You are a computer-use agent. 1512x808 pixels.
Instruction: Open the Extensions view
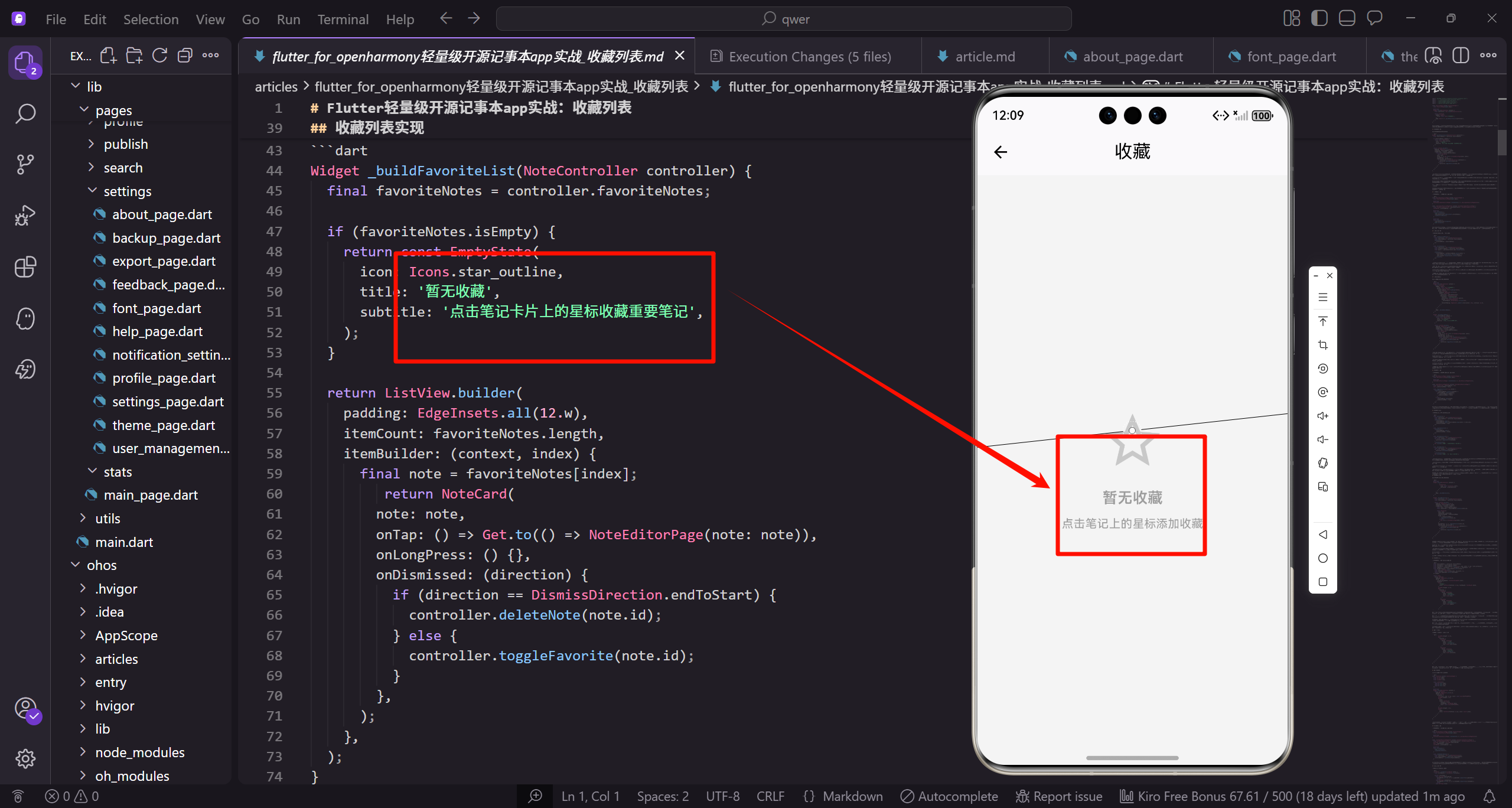point(25,267)
